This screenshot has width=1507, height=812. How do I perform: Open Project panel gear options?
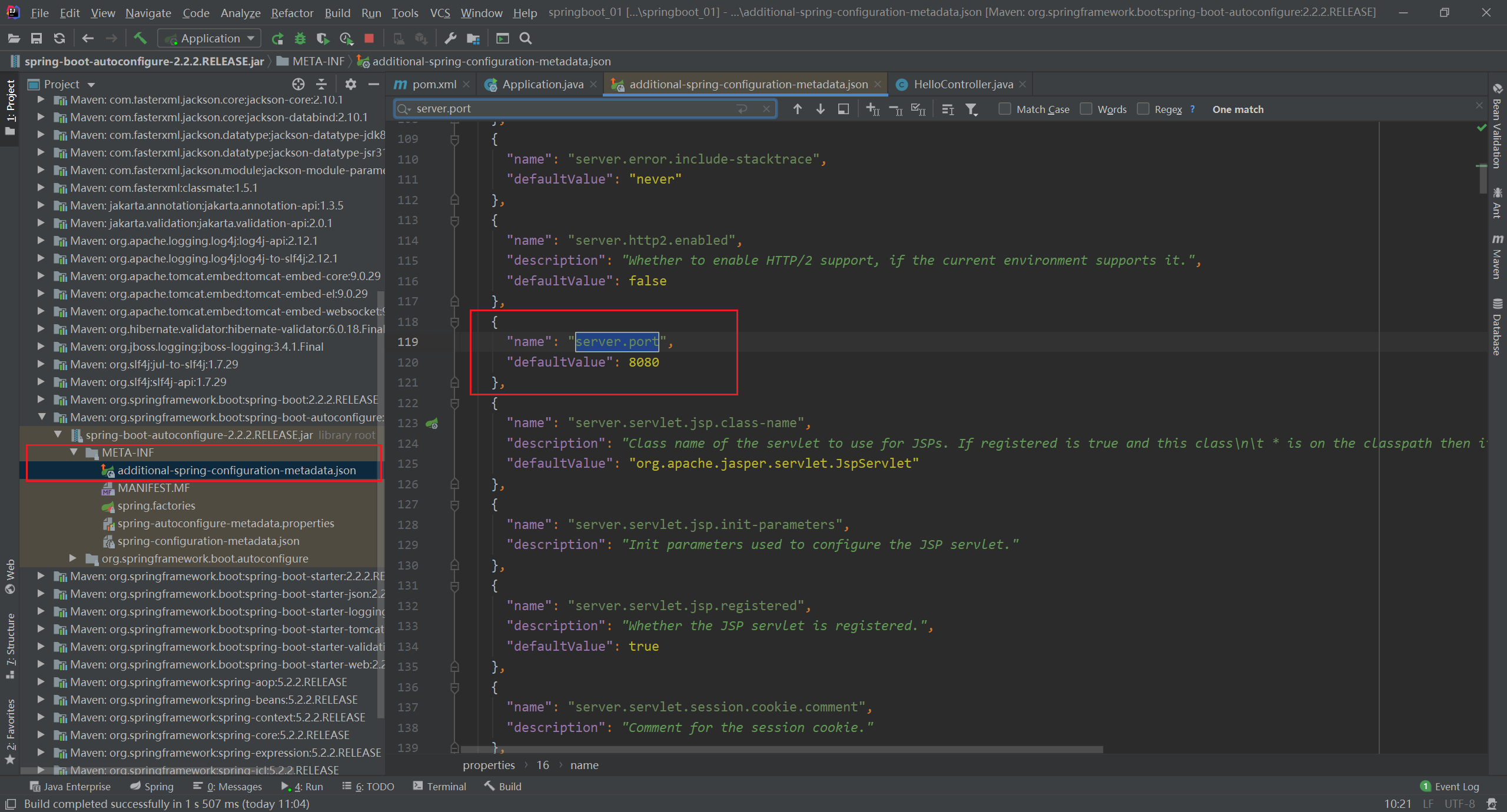pos(351,84)
